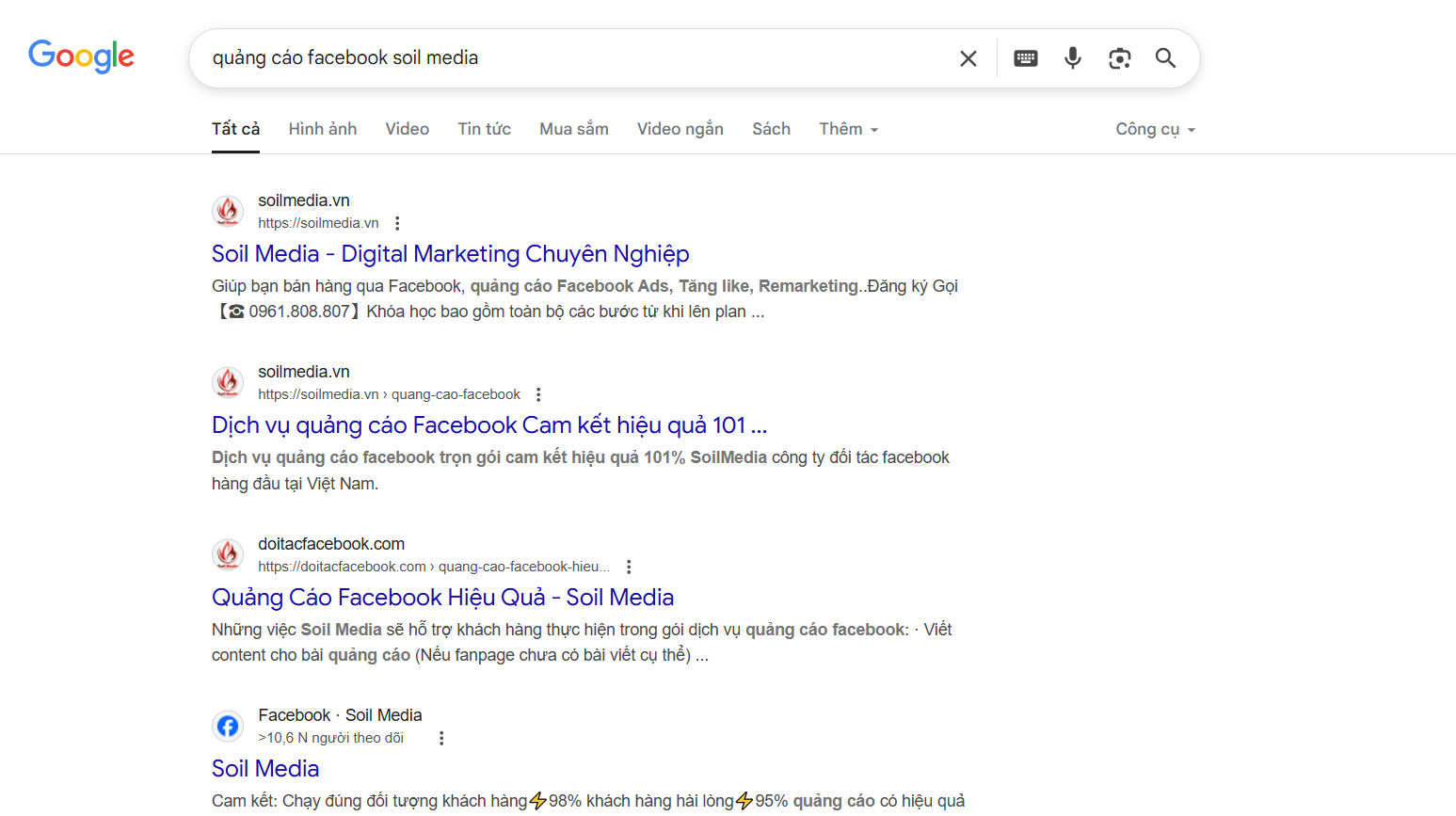The image size is (1456, 816).
Task: Click Facebook · Soil Media source label
Action: pos(341,715)
